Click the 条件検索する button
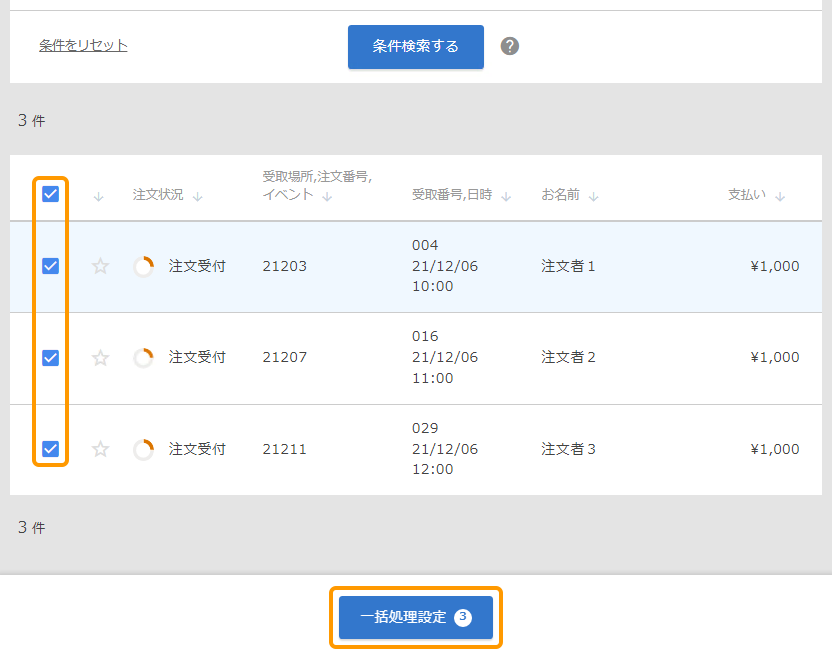Viewport: 832px width, 660px height. click(416, 47)
